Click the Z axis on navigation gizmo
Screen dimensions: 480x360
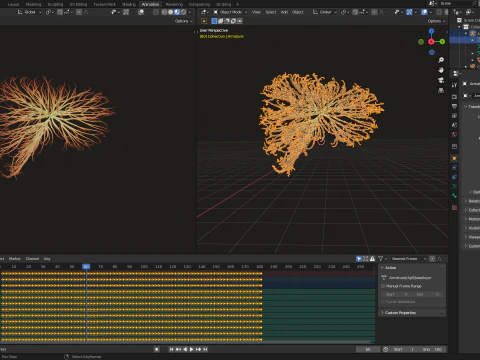[431, 31]
